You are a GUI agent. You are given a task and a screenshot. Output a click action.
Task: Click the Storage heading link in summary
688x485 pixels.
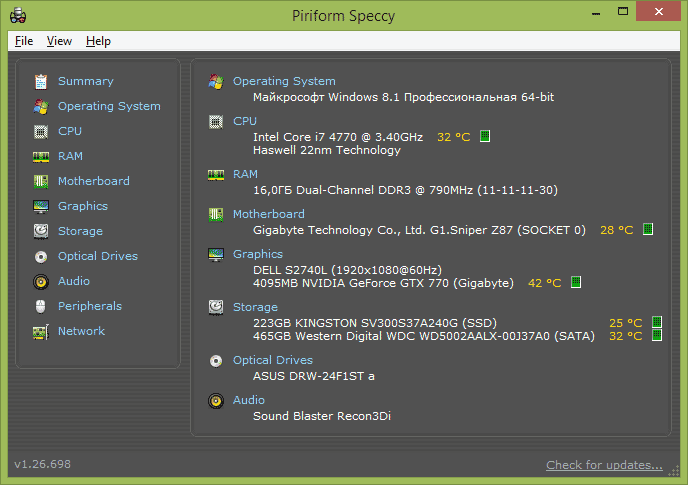[x=255, y=307]
